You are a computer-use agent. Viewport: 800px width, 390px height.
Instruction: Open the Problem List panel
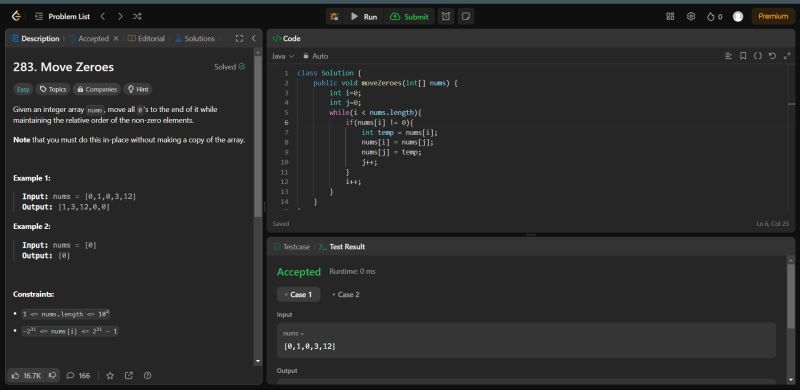62,16
